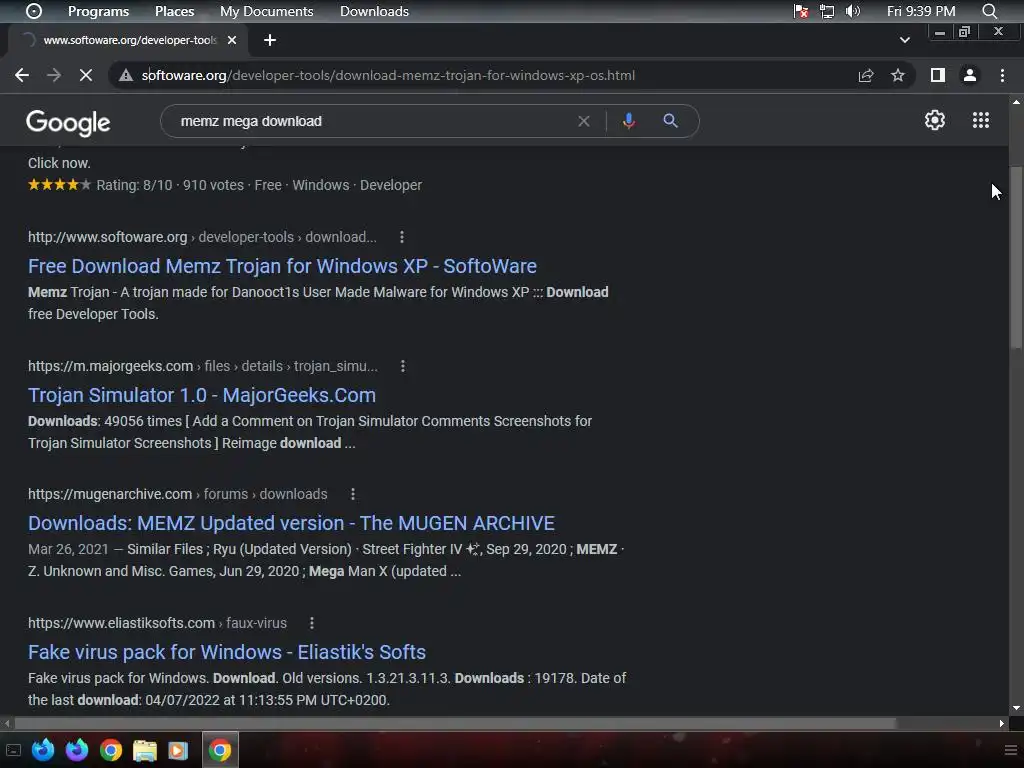Image resolution: width=1024 pixels, height=768 pixels.
Task: Open the Downloads menu in top panel
Action: (x=374, y=11)
